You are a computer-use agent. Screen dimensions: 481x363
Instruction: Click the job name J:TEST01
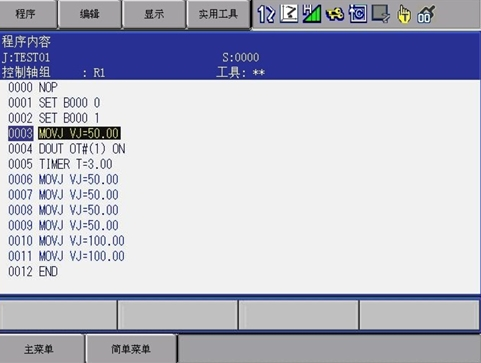pyautogui.click(x=26, y=57)
